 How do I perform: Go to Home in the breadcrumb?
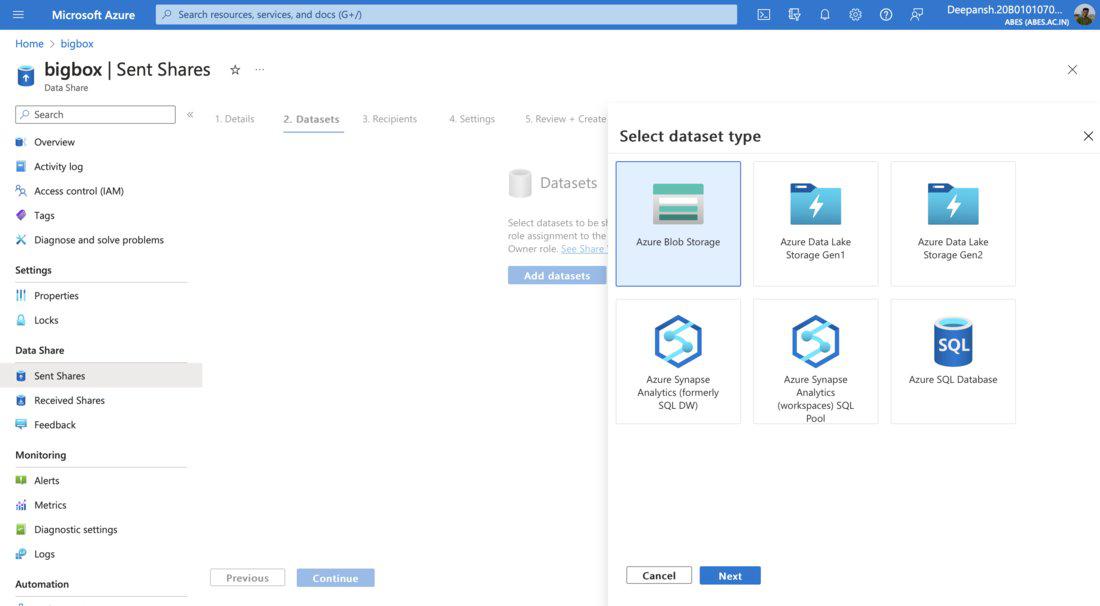[29, 43]
